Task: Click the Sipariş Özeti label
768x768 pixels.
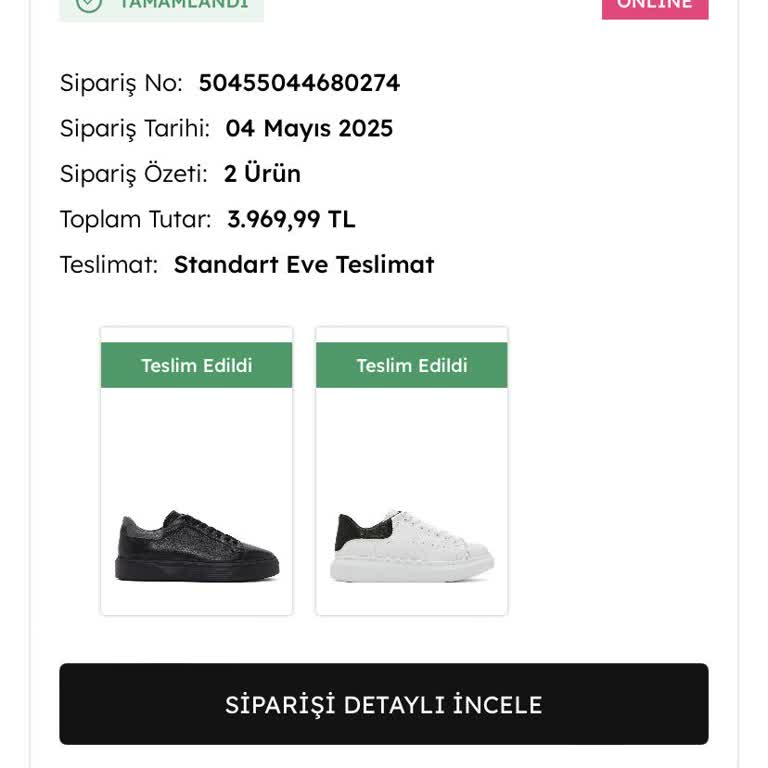Action: click(133, 174)
